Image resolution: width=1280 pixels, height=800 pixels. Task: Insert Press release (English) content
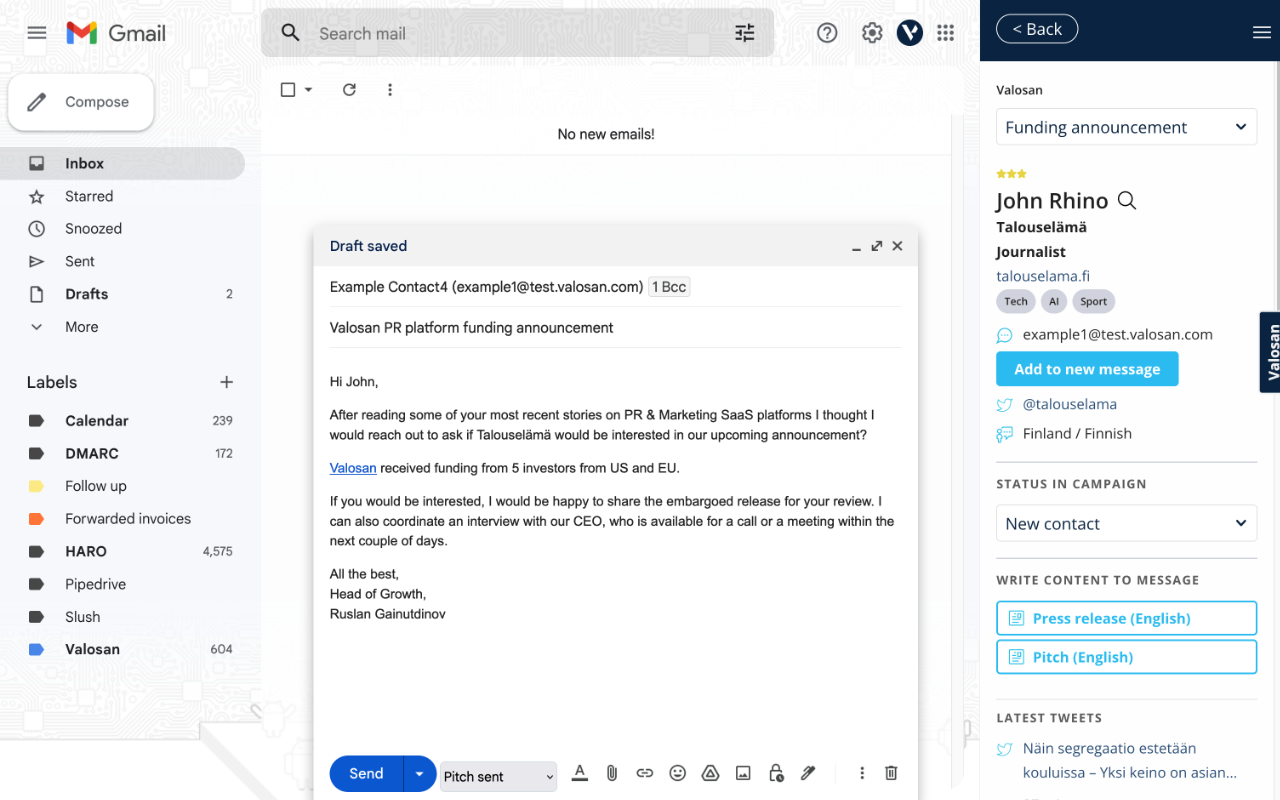point(1126,618)
